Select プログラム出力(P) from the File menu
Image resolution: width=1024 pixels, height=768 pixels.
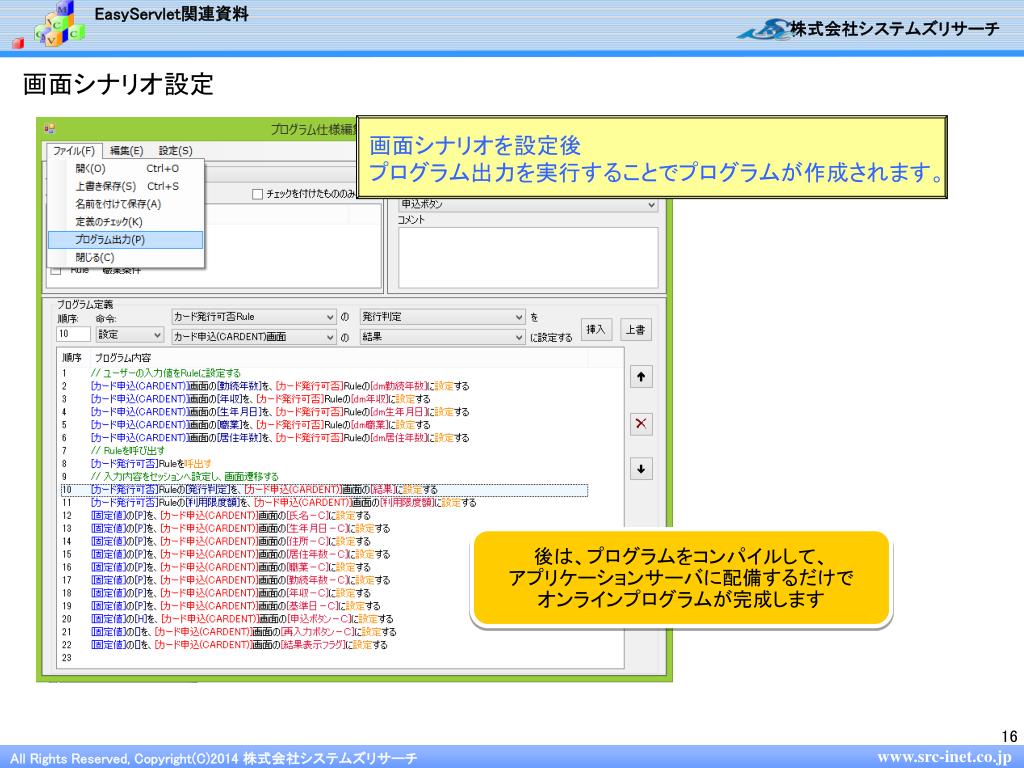(x=110, y=240)
